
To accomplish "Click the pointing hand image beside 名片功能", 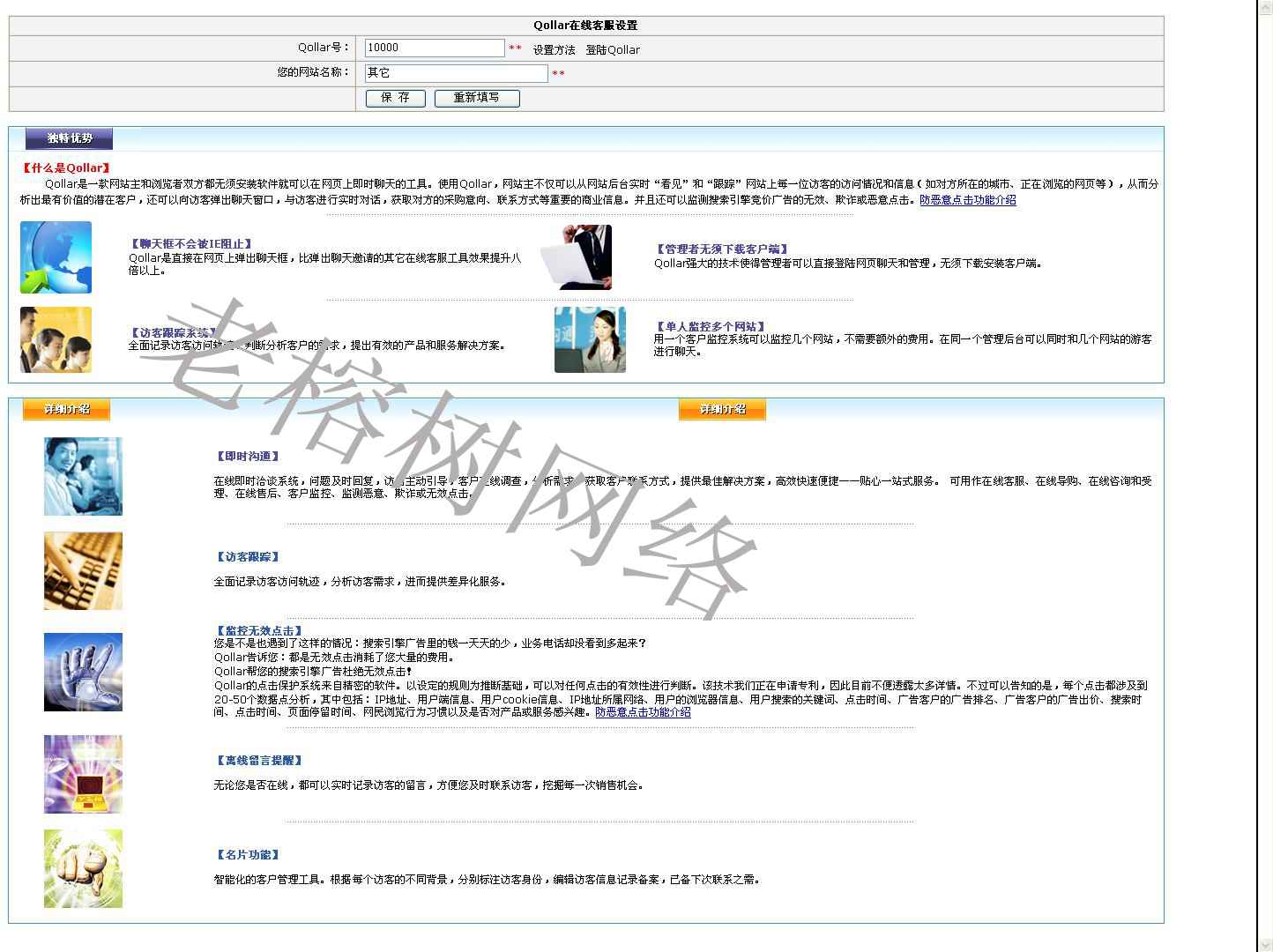I will [83, 868].
